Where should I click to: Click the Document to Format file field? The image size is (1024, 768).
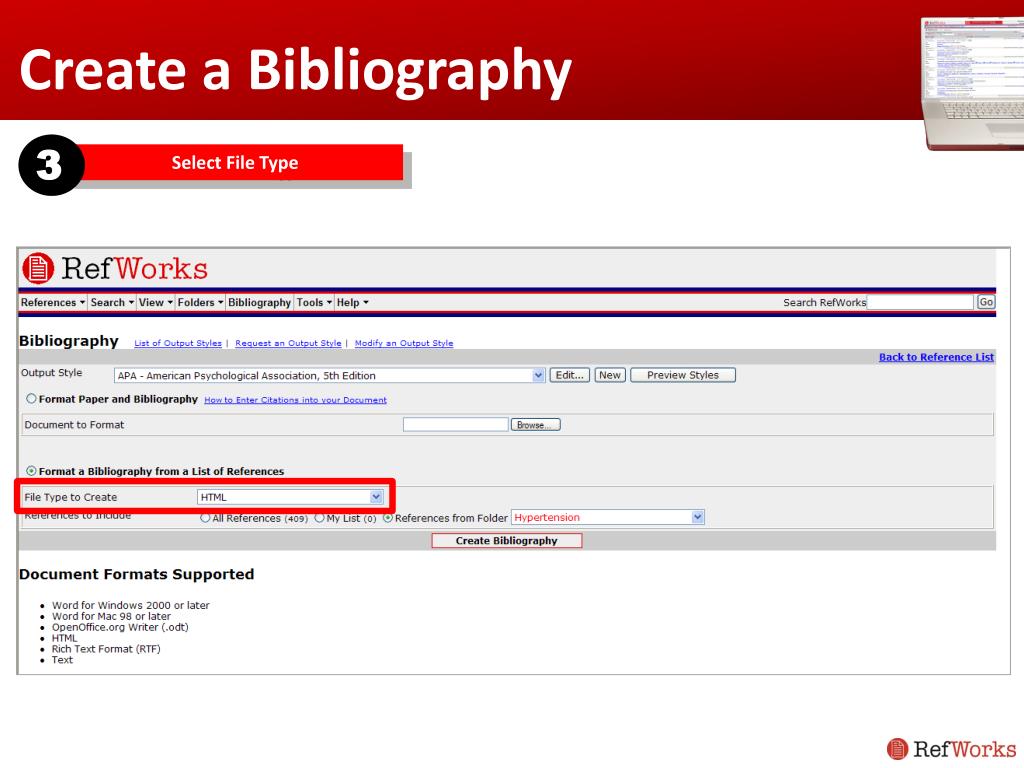(x=455, y=424)
